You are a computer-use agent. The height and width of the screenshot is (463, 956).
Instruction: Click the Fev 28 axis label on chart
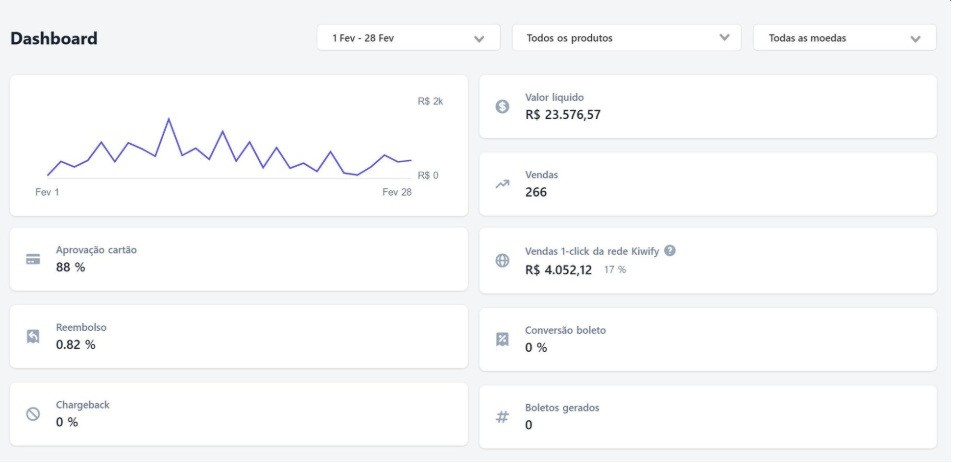[397, 192]
